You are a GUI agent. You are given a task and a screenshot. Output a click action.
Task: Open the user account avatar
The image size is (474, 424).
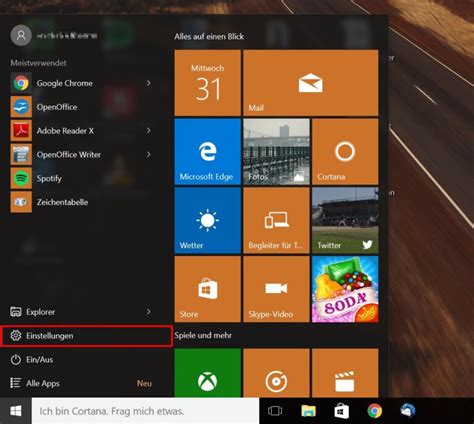pyautogui.click(x=21, y=35)
